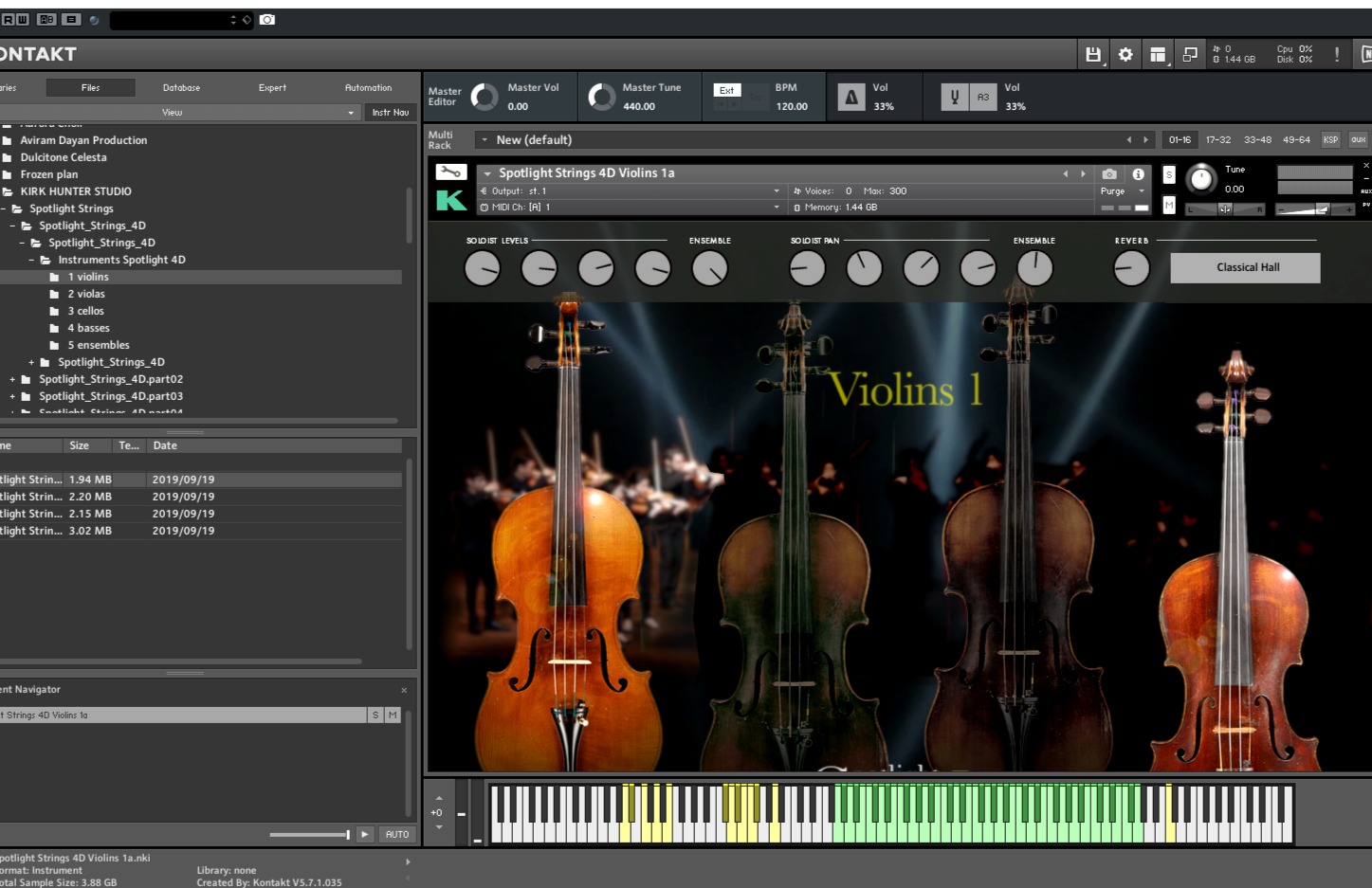Toggle AUTO preview button in browser
The height and width of the screenshot is (888, 1372).
click(x=397, y=835)
